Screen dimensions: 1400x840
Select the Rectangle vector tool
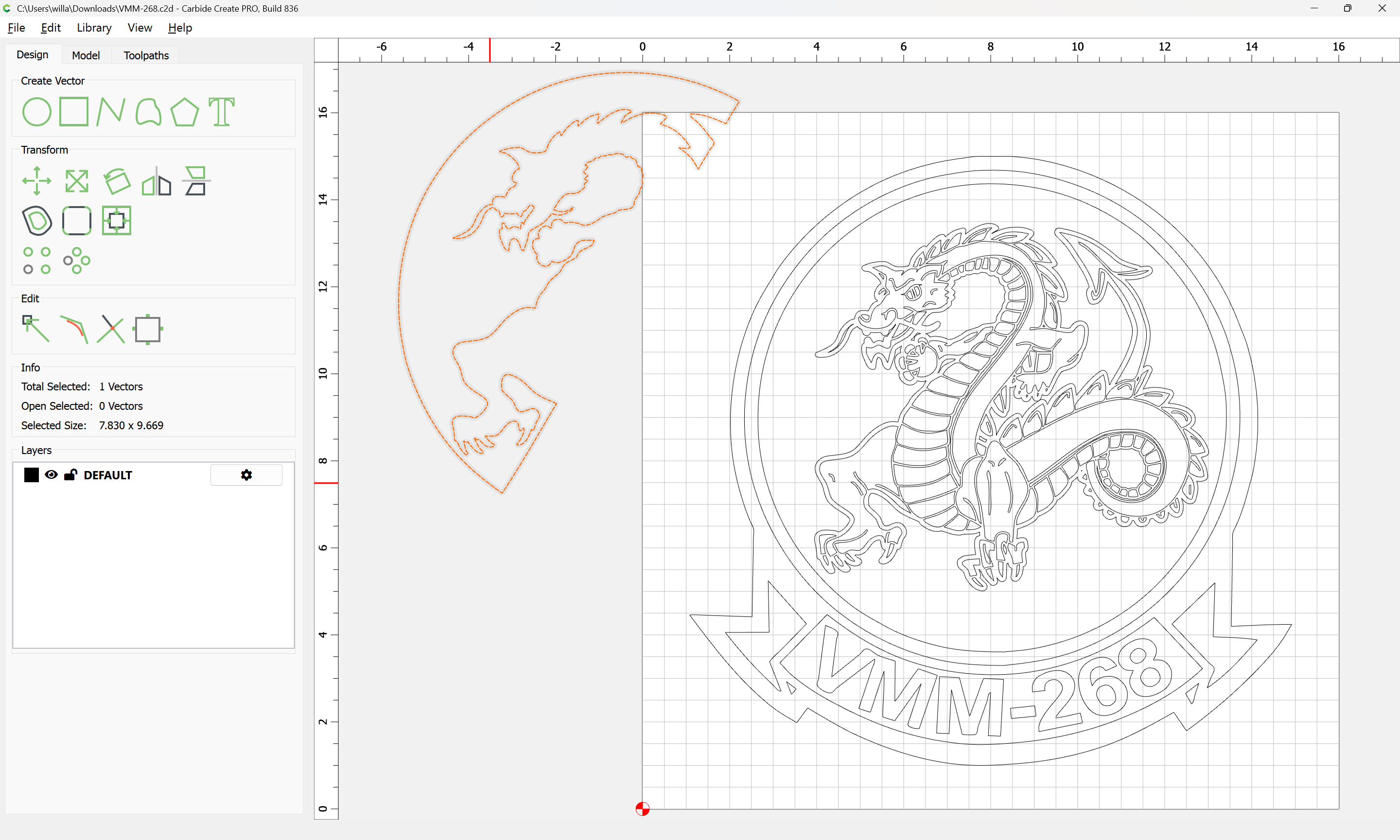[74, 111]
